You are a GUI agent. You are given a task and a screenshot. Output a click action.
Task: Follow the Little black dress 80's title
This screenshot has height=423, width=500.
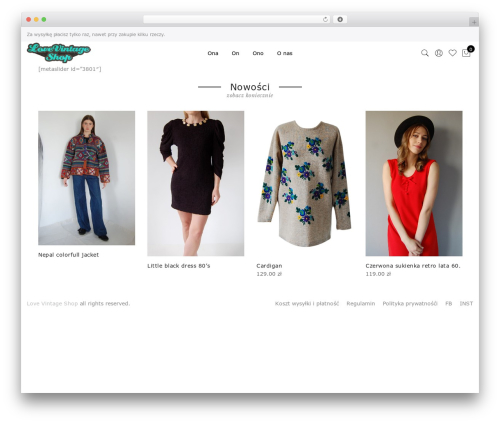(179, 266)
